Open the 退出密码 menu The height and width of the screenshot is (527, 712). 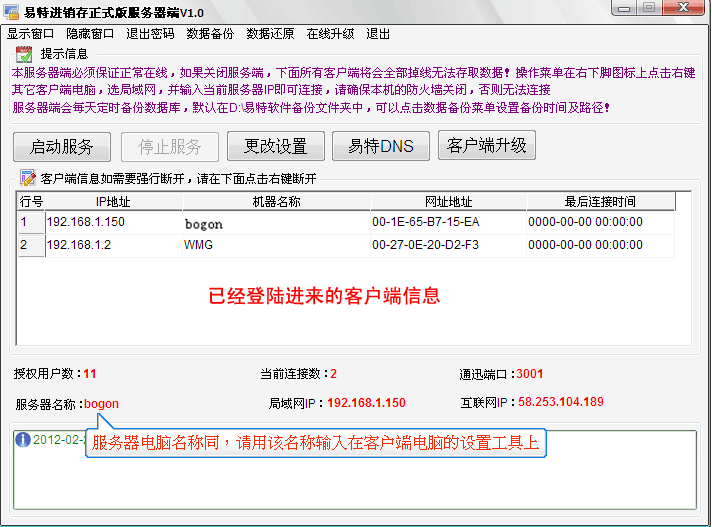(150, 33)
